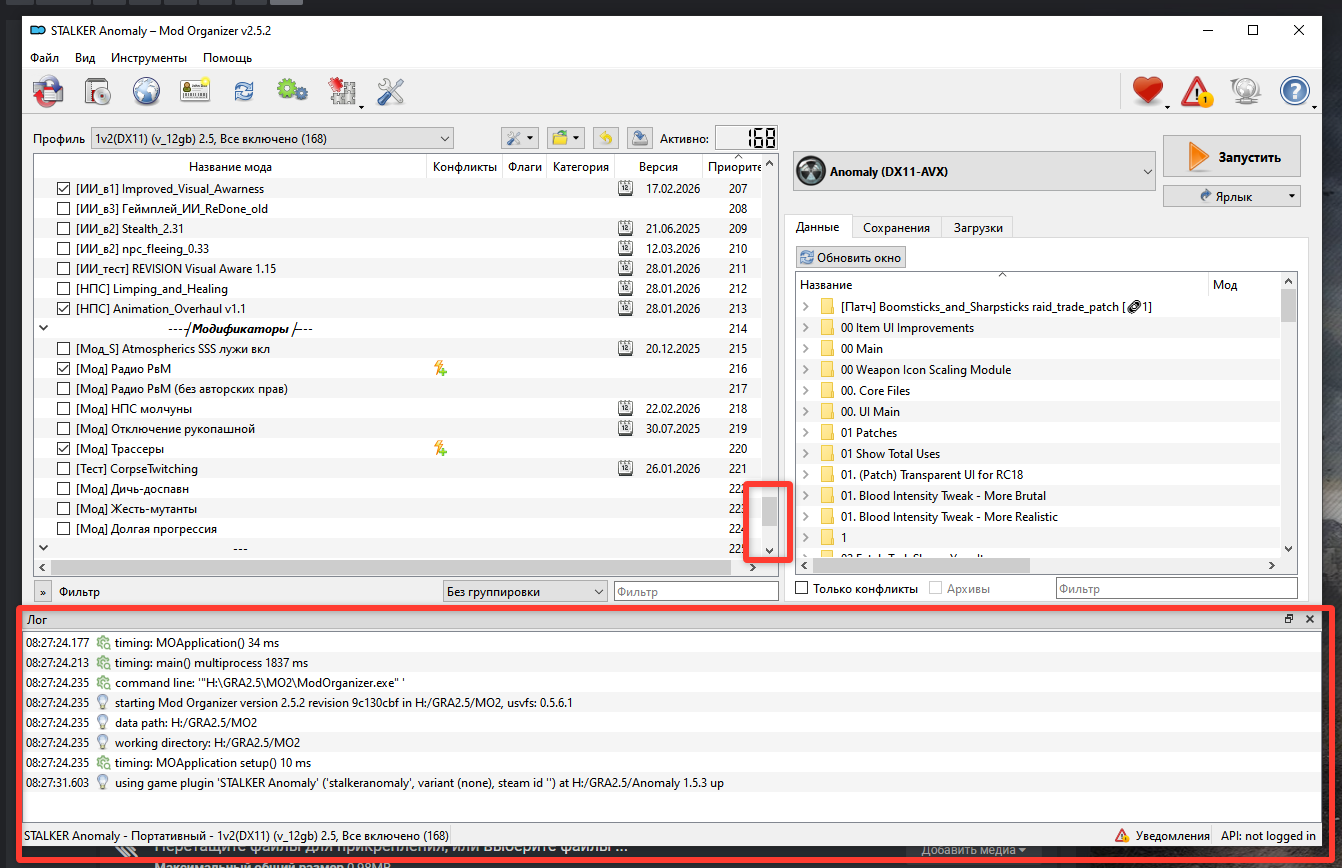
Task: Click the gear icon of the command line log entry
Action: [102, 682]
